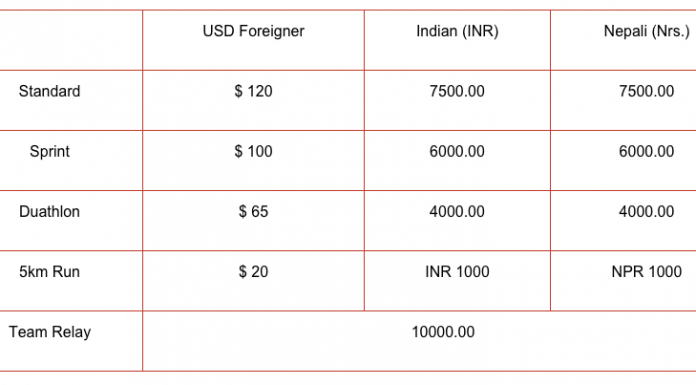Click Indian 4000.00 Duathlon fee cell
The image size is (696, 385).
pyautogui.click(x=457, y=211)
